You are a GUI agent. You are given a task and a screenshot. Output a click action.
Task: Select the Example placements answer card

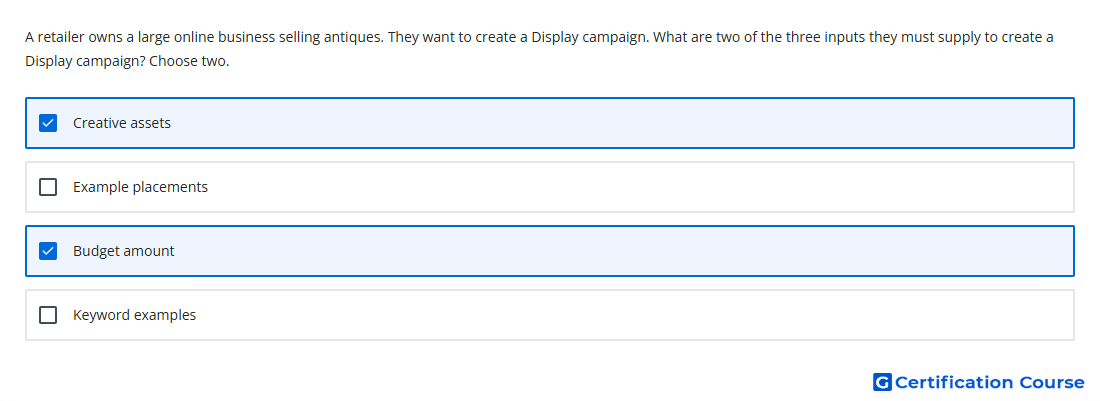pyautogui.click(x=550, y=187)
